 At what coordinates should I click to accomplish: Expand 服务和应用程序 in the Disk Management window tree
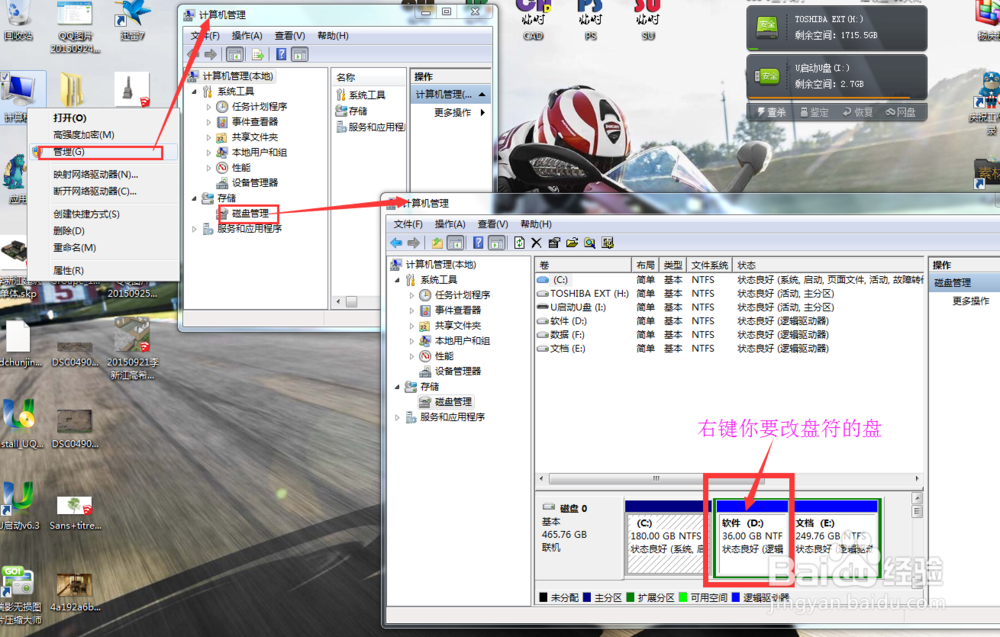pyautogui.click(x=397, y=418)
